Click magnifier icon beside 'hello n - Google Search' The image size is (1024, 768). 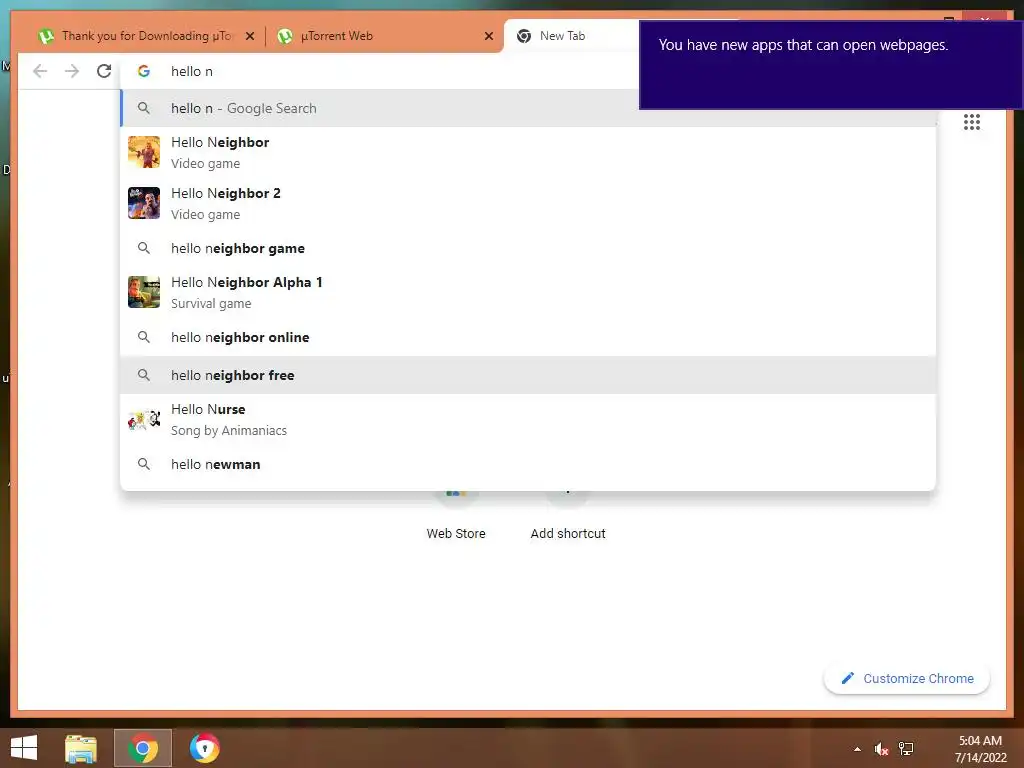point(144,108)
